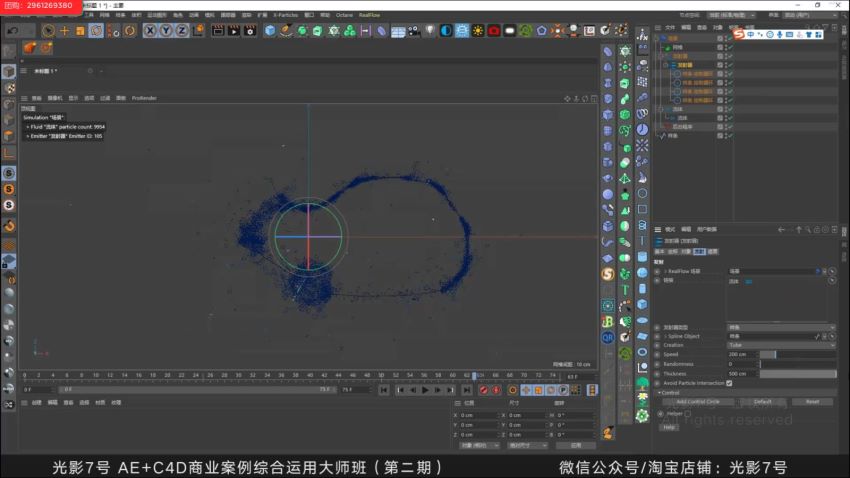The image size is (850, 478).
Task: Go to the start of animation
Action: coord(384,390)
